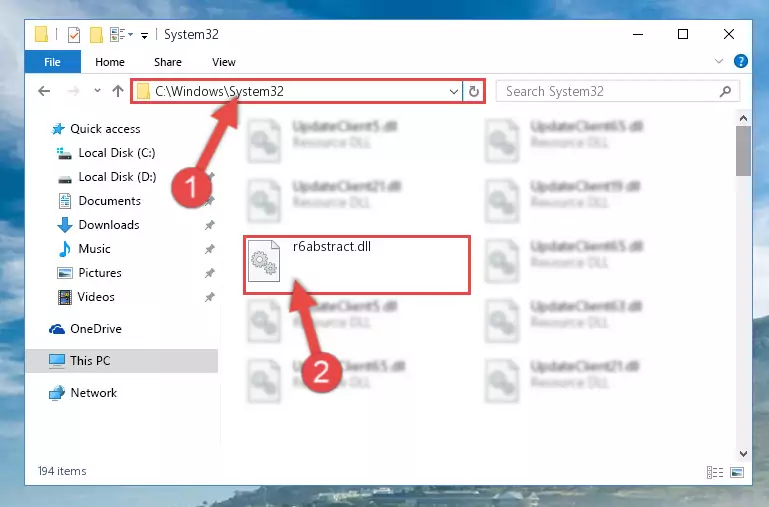Screen dimensions: 769x507
Task: Click the search magnifier icon
Action: [725, 92]
